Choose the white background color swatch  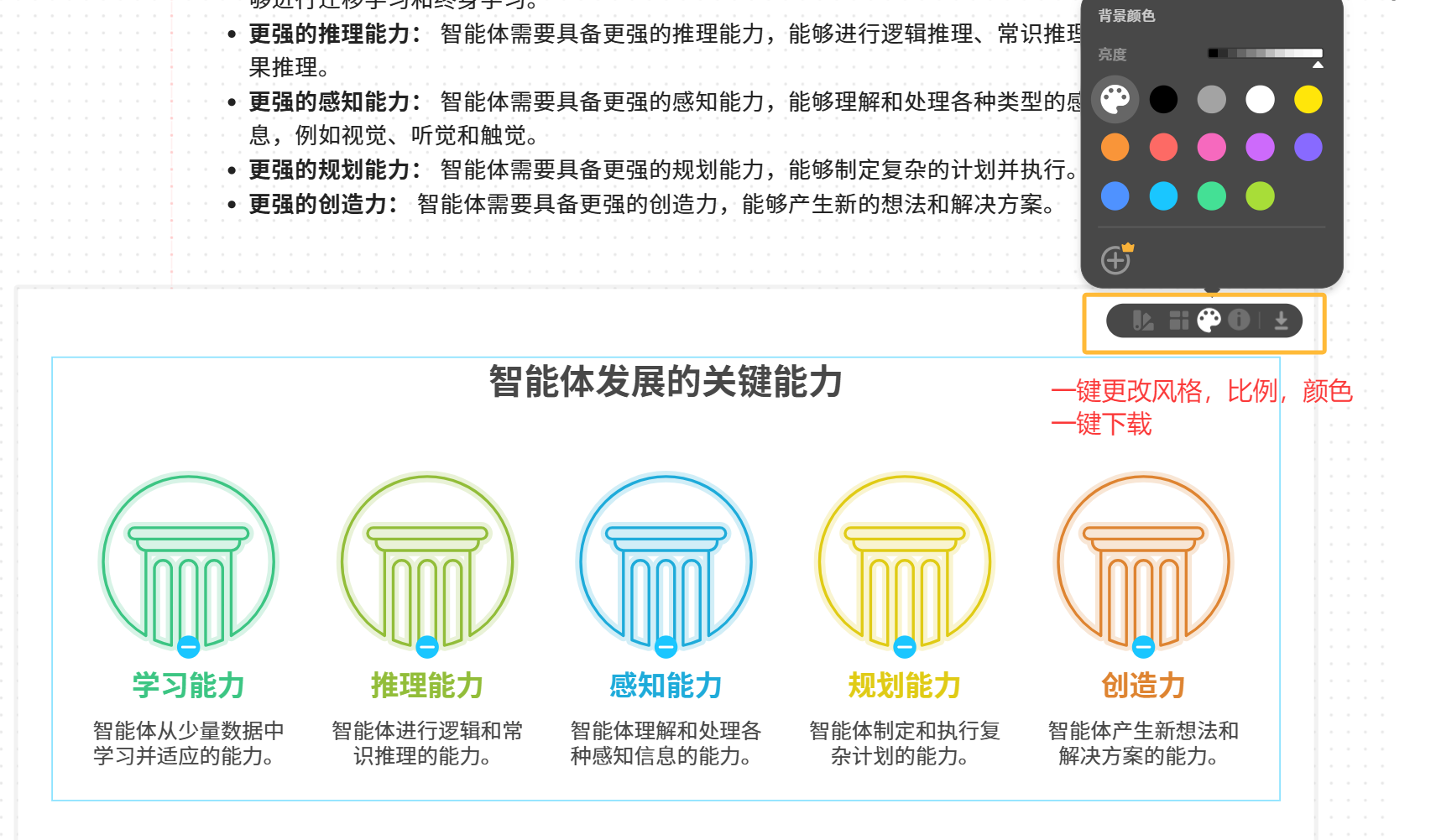click(1260, 100)
